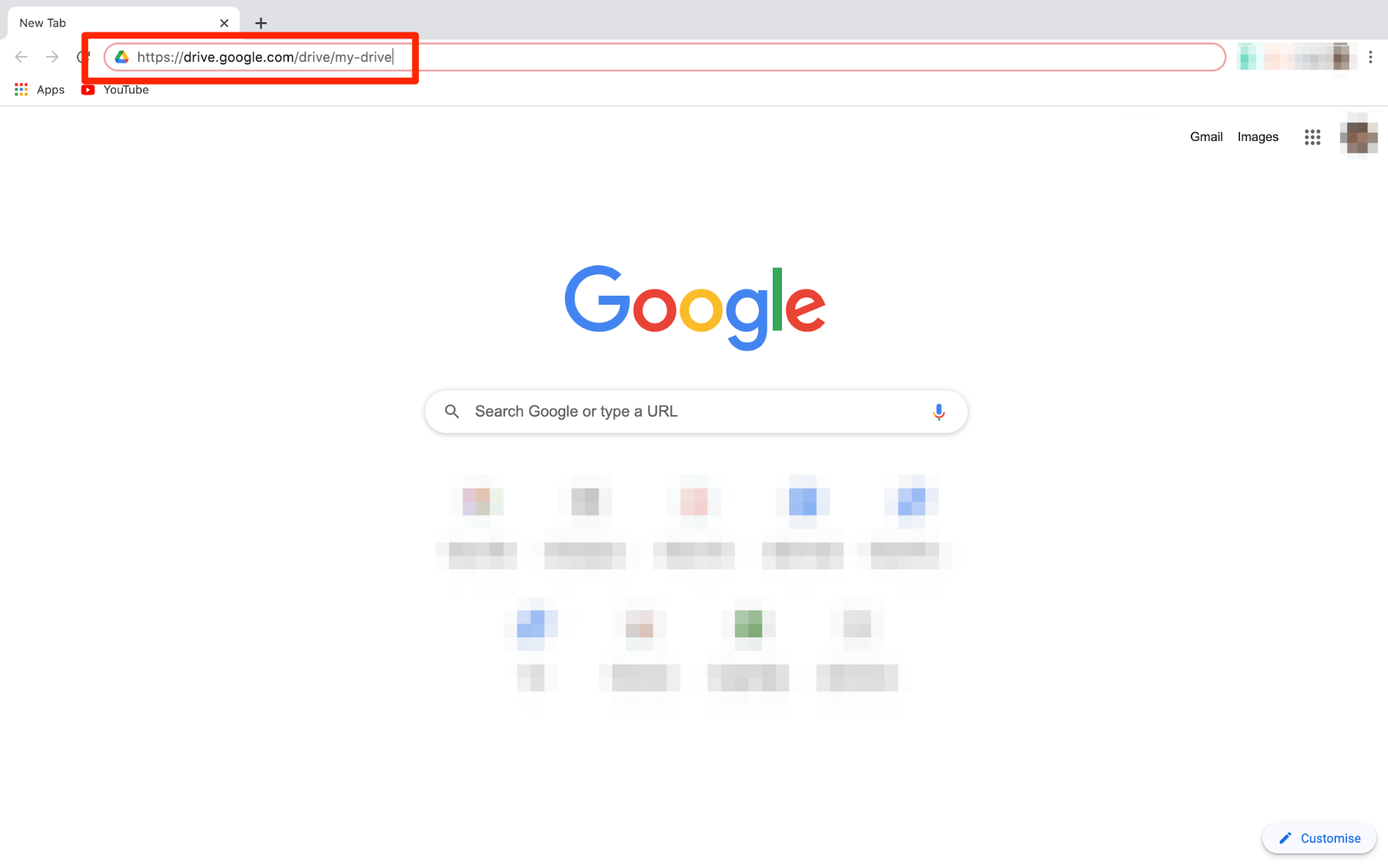Viewport: 1388px width, 868px height.
Task: Open Gmail from the top navigation link
Action: coord(1206,137)
